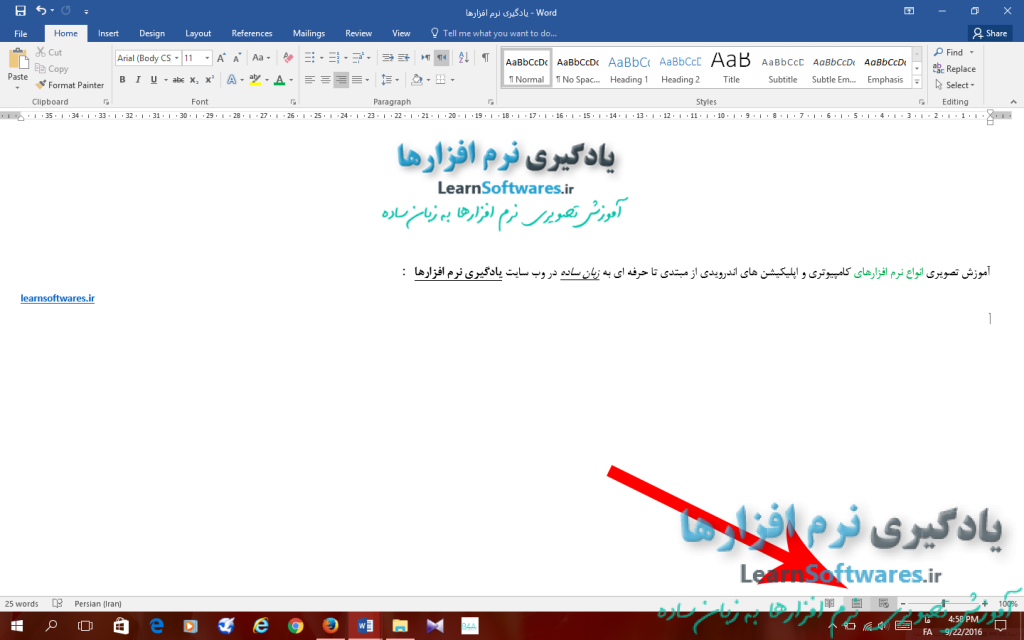1024x640 pixels.
Task: Click the zoom slider handle
Action: click(944, 603)
